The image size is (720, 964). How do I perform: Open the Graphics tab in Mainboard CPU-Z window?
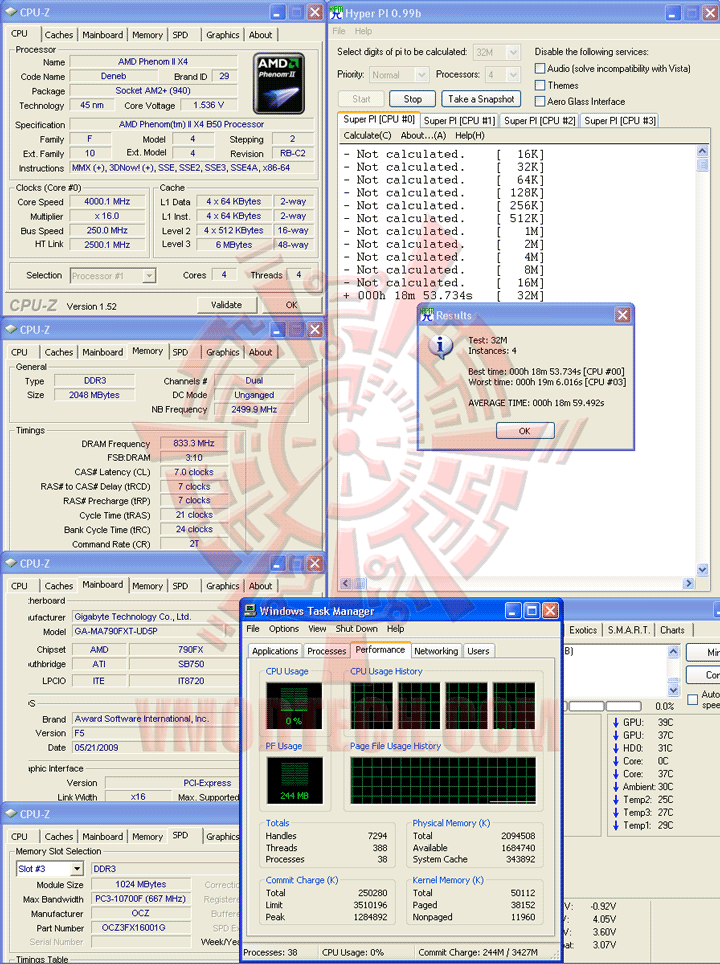(223, 586)
